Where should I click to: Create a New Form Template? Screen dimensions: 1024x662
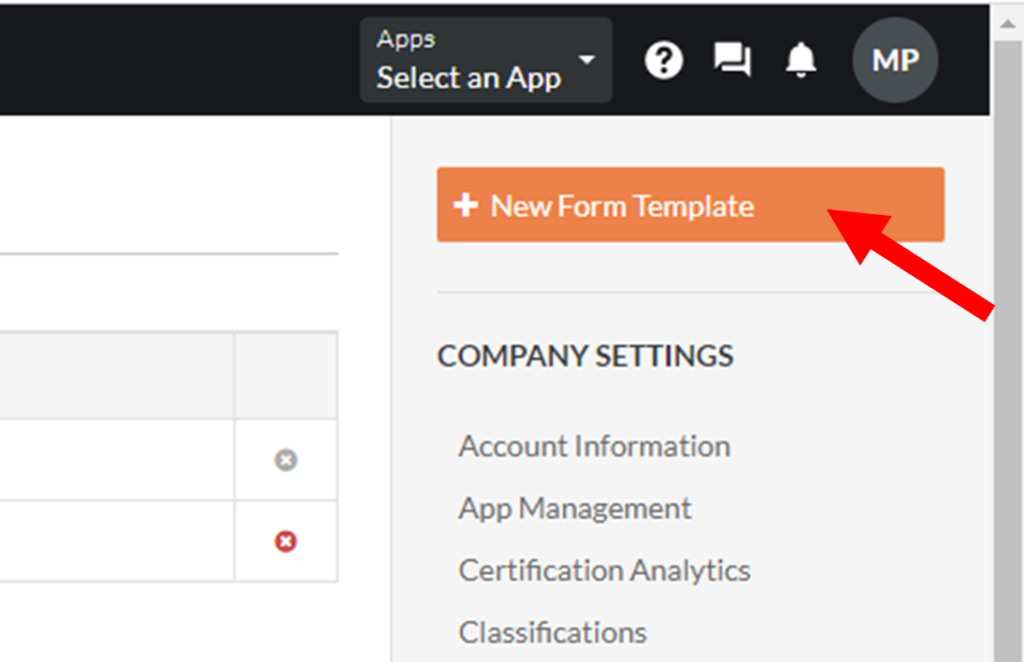[x=690, y=205]
